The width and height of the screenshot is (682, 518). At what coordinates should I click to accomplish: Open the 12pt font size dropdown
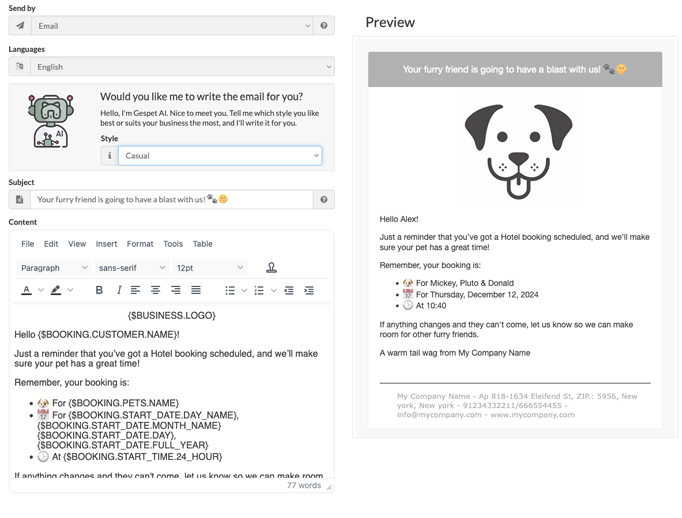210,267
